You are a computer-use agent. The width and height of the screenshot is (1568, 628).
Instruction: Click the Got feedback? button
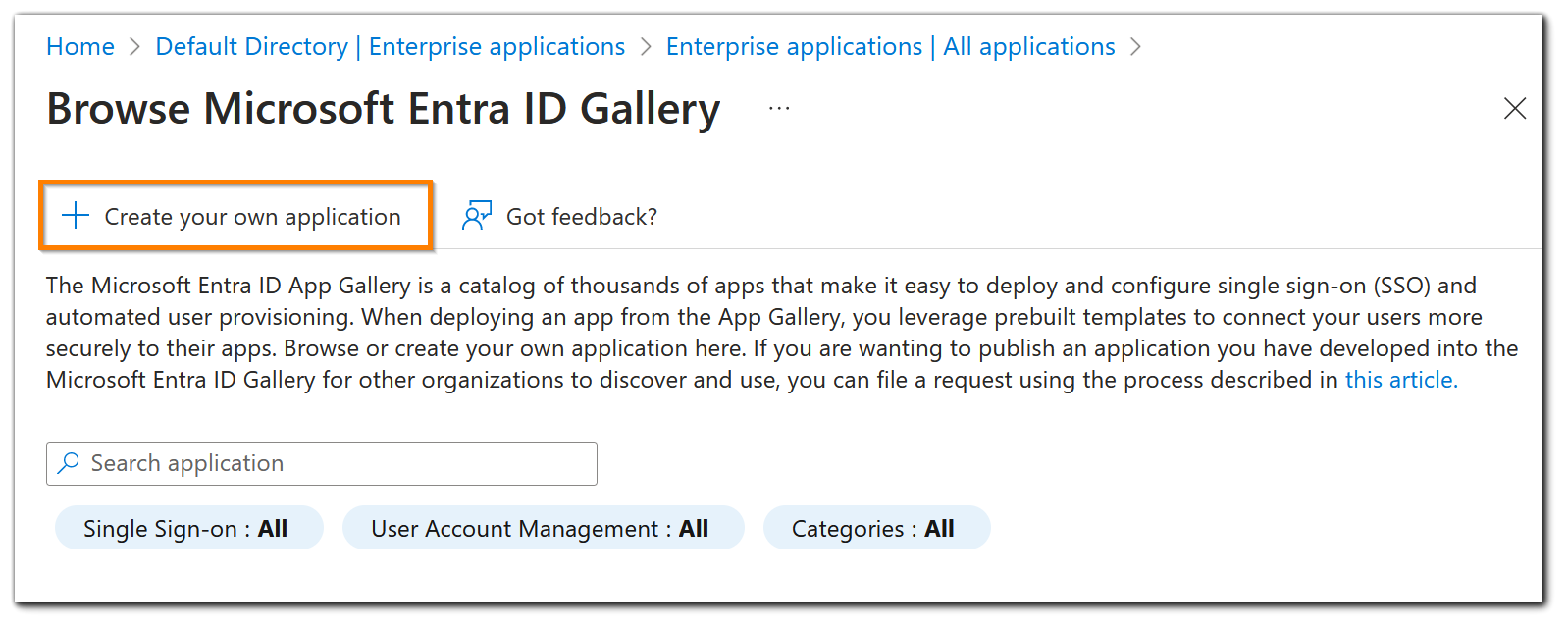pyautogui.click(x=559, y=216)
